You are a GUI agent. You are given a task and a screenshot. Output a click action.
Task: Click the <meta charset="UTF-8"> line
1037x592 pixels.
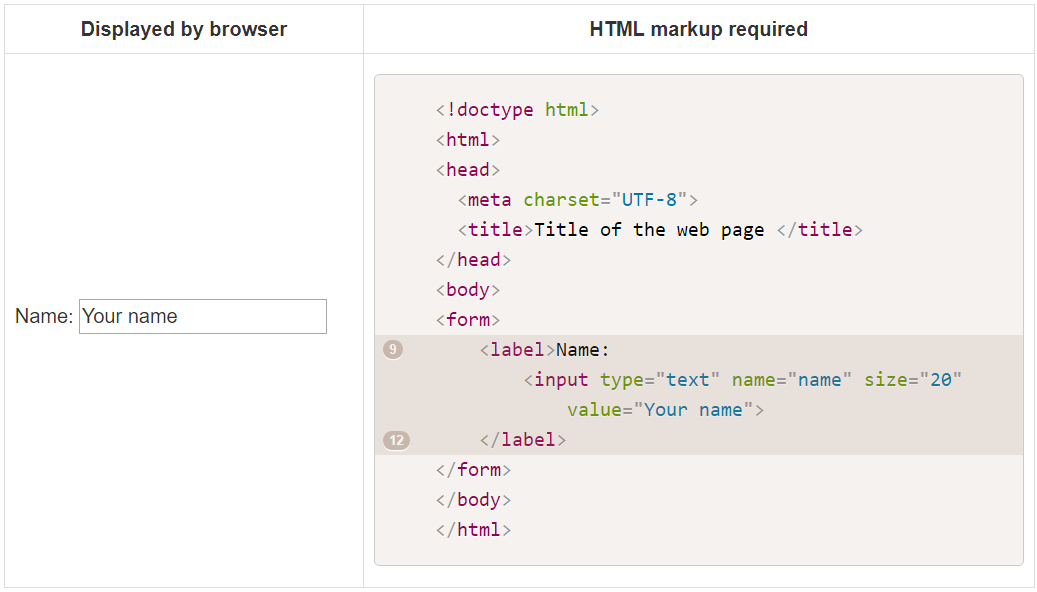click(577, 199)
